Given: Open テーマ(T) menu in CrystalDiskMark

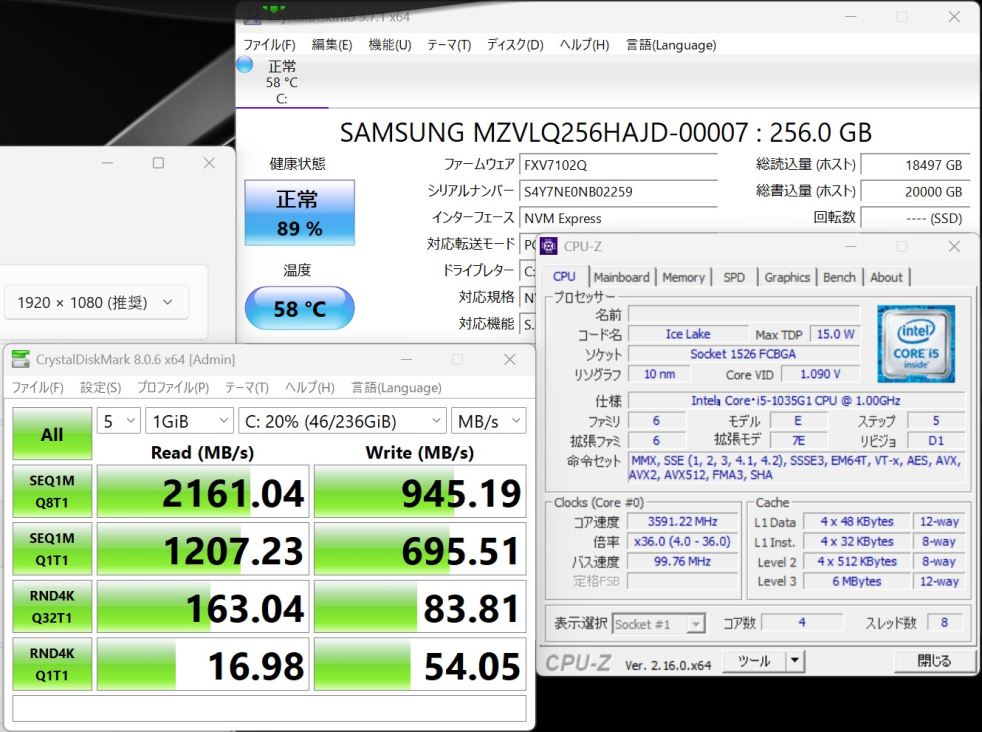Looking at the screenshot, I should [247, 388].
